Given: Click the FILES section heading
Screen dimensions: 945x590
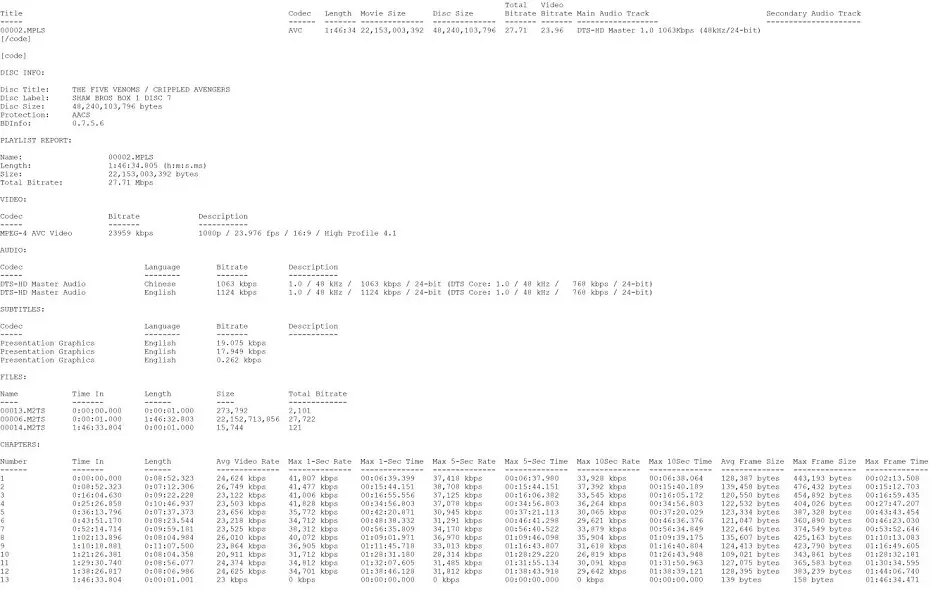Looking at the screenshot, I should click(13, 377).
